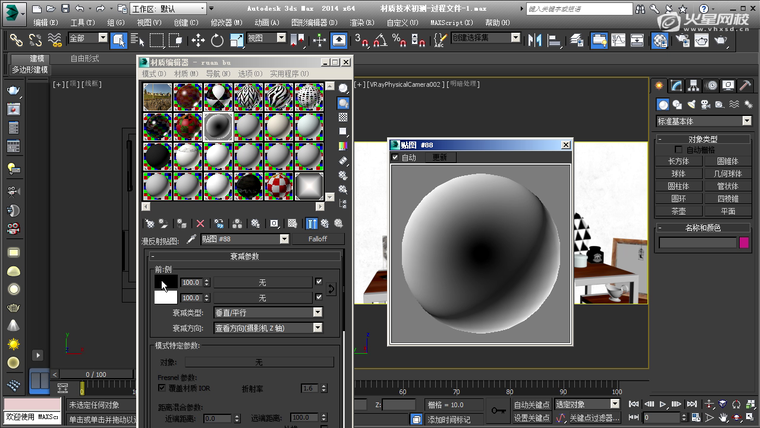Expand the 标准基本体 category dropdown
Image resolution: width=760 pixels, height=428 pixels.
pos(703,121)
